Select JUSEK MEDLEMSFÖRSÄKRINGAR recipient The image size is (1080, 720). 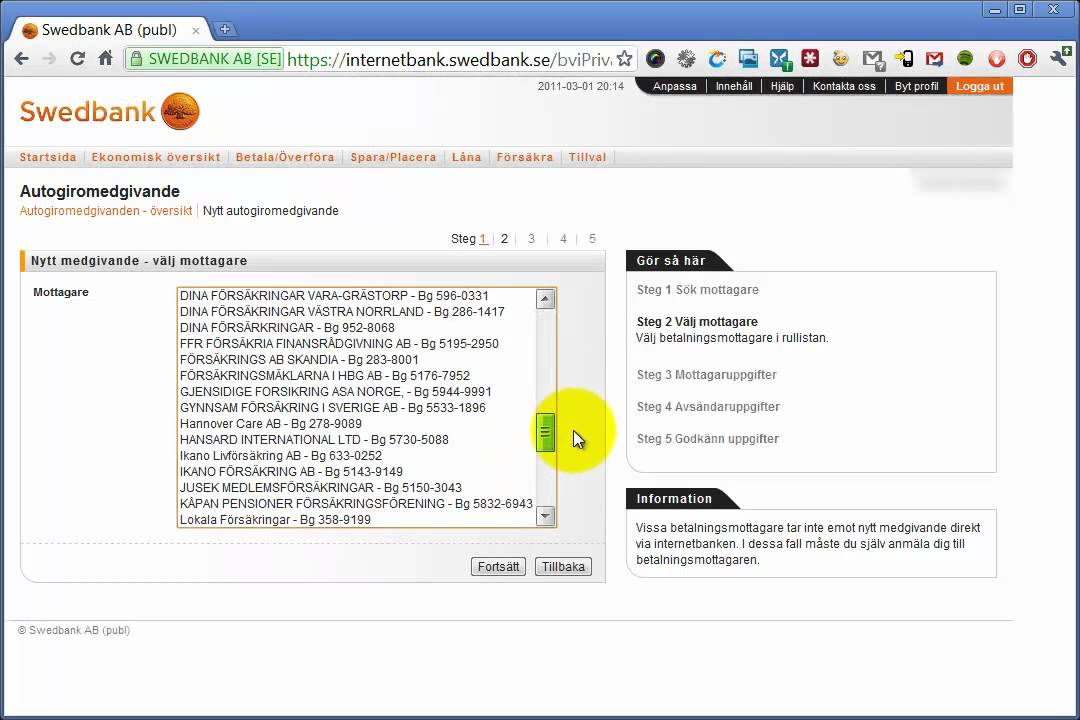(x=356, y=488)
